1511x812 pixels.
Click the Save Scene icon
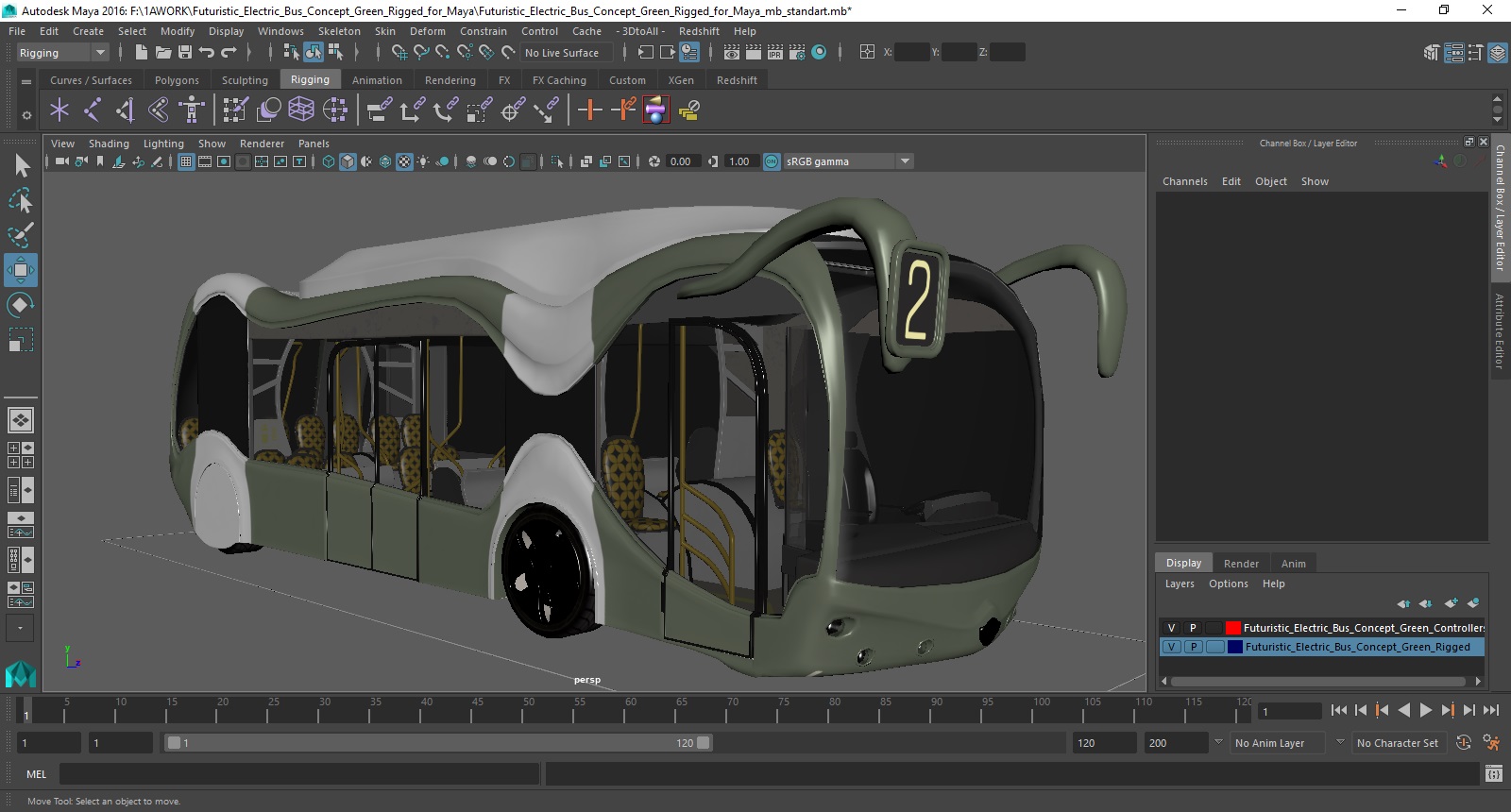[185, 53]
